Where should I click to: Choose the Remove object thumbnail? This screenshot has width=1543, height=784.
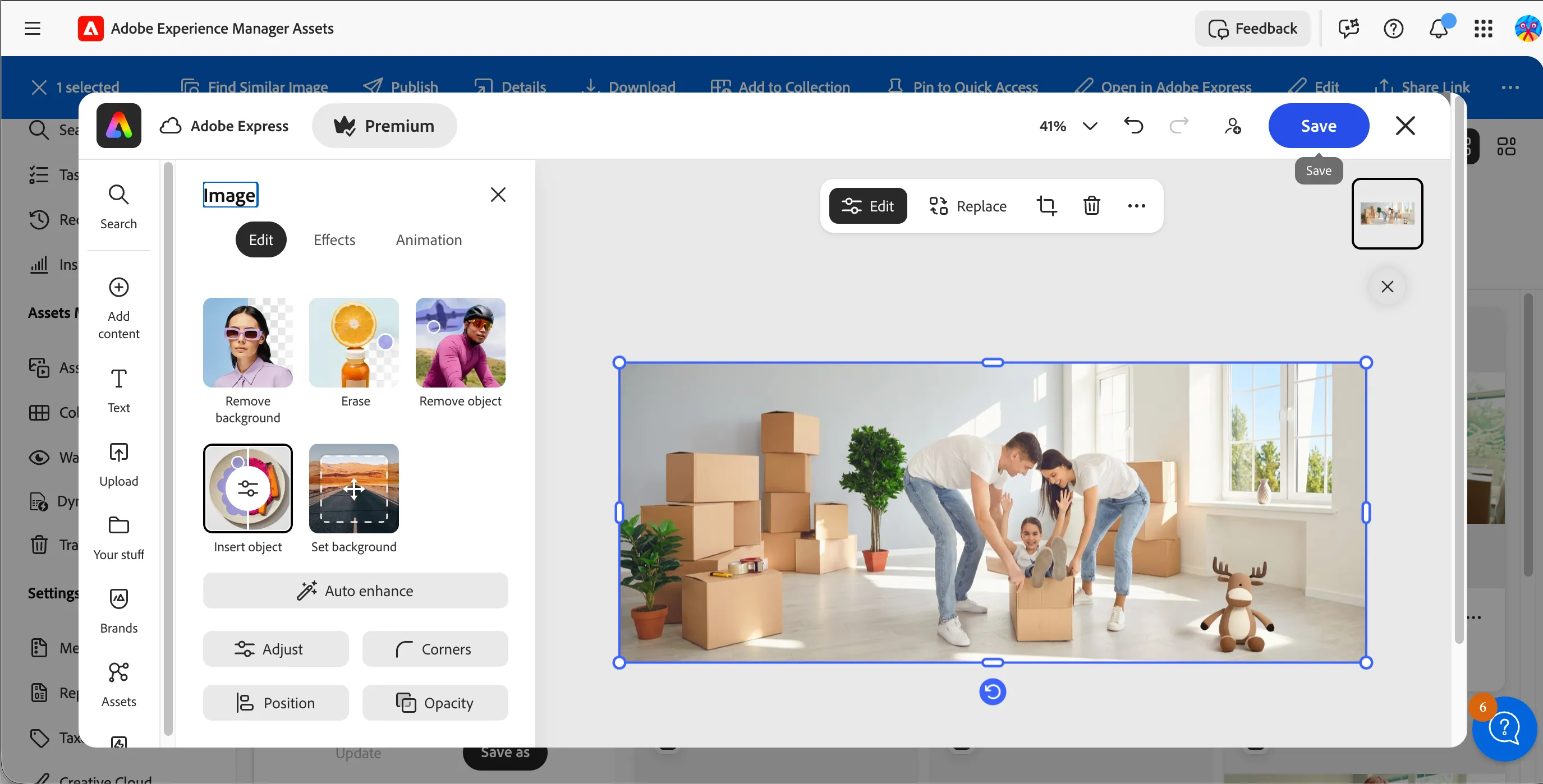(x=461, y=342)
